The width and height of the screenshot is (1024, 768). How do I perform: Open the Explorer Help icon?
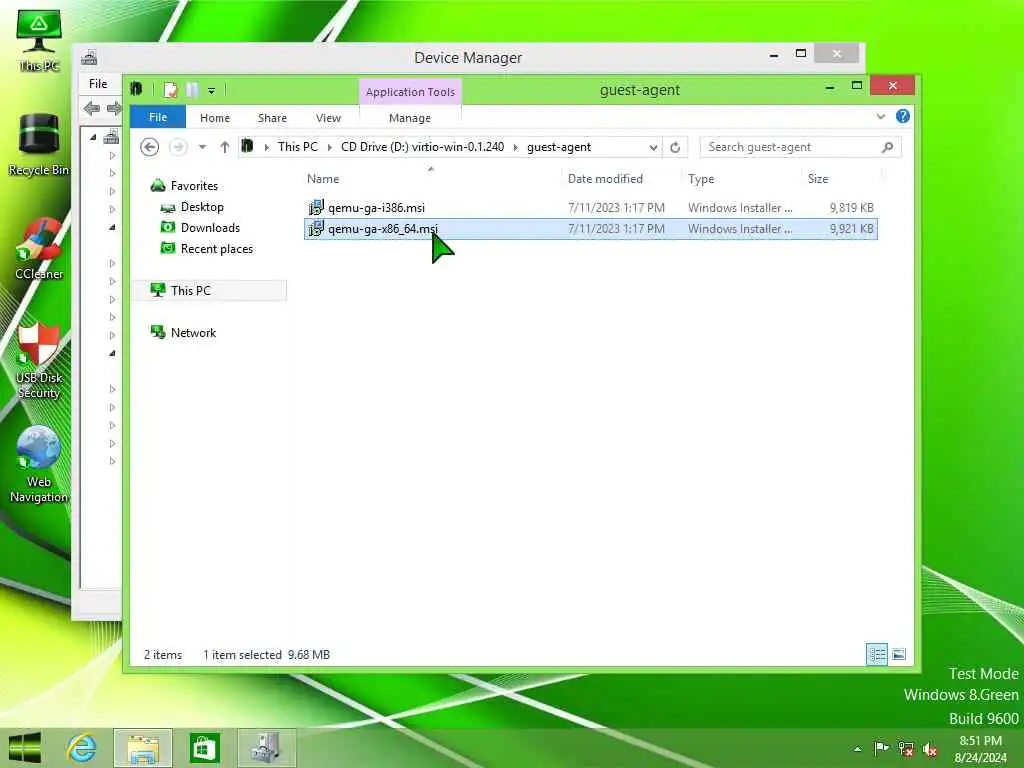point(903,116)
